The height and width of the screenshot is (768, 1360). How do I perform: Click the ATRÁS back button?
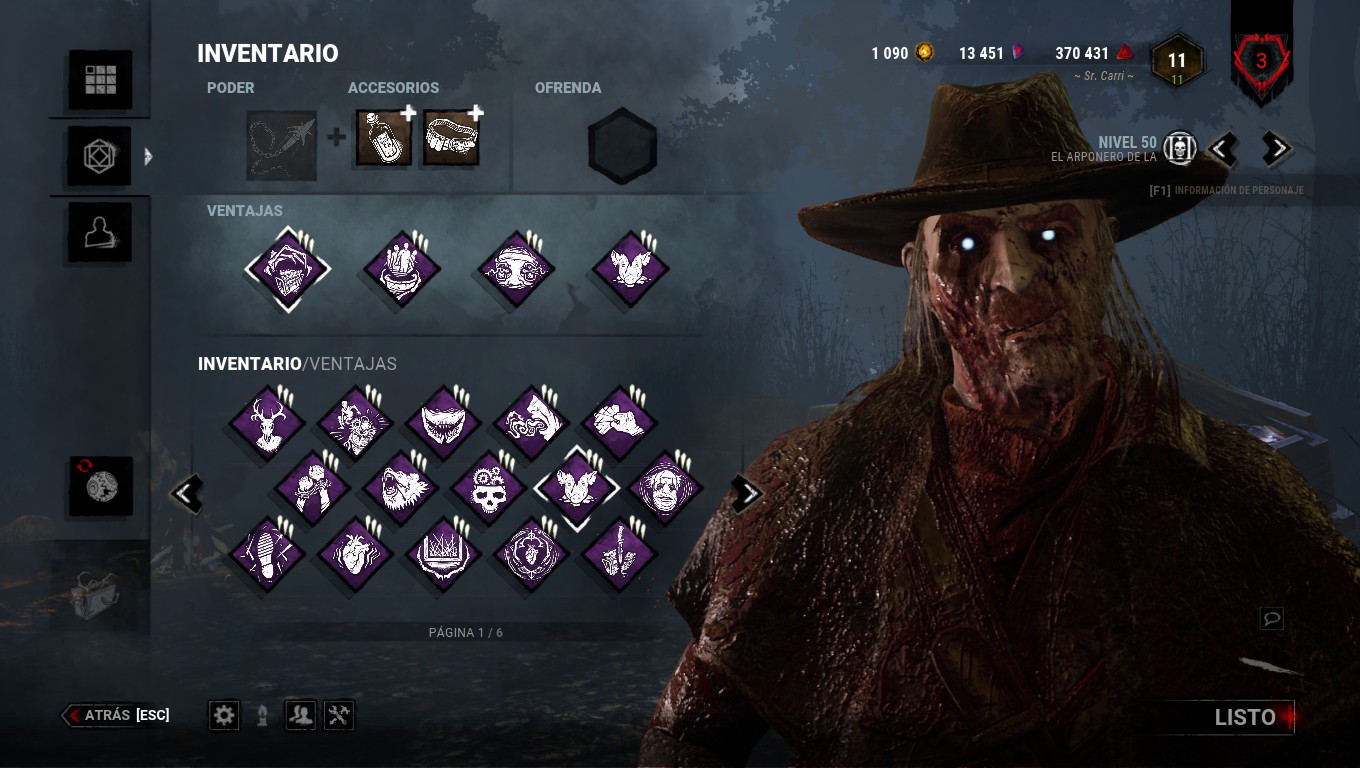[x=117, y=715]
